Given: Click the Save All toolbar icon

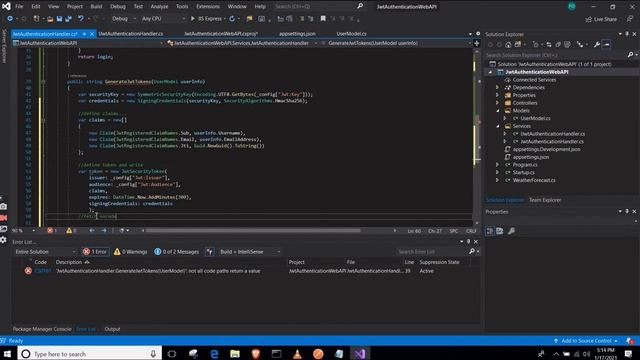Looking at the screenshot, I should (68, 19).
